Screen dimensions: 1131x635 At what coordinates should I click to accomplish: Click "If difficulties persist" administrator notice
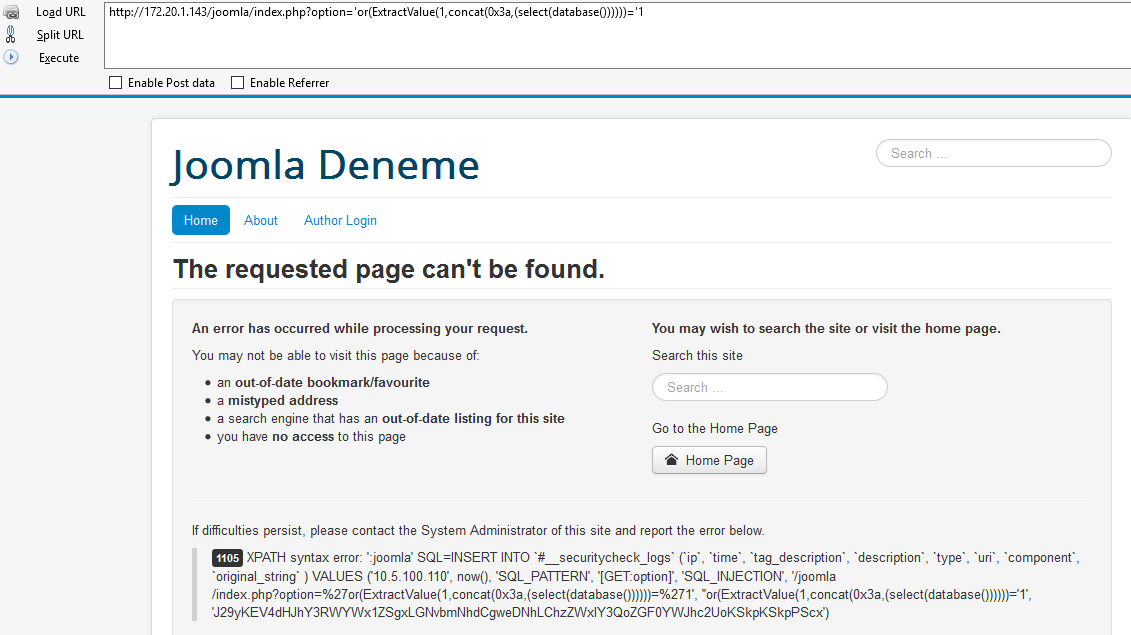click(478, 530)
